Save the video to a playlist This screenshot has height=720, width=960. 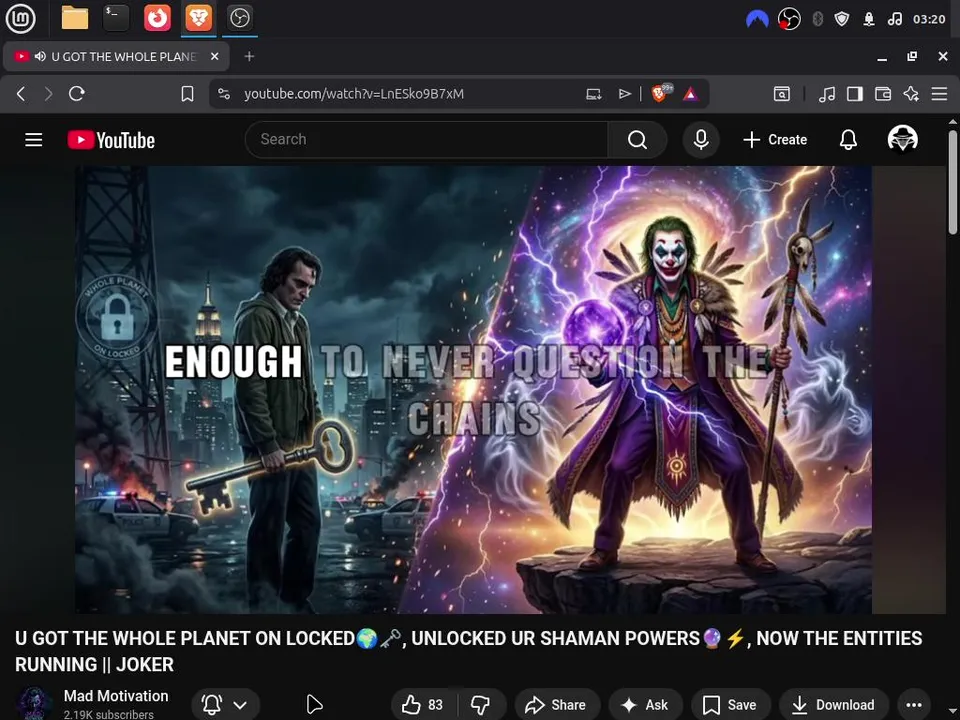pos(730,705)
